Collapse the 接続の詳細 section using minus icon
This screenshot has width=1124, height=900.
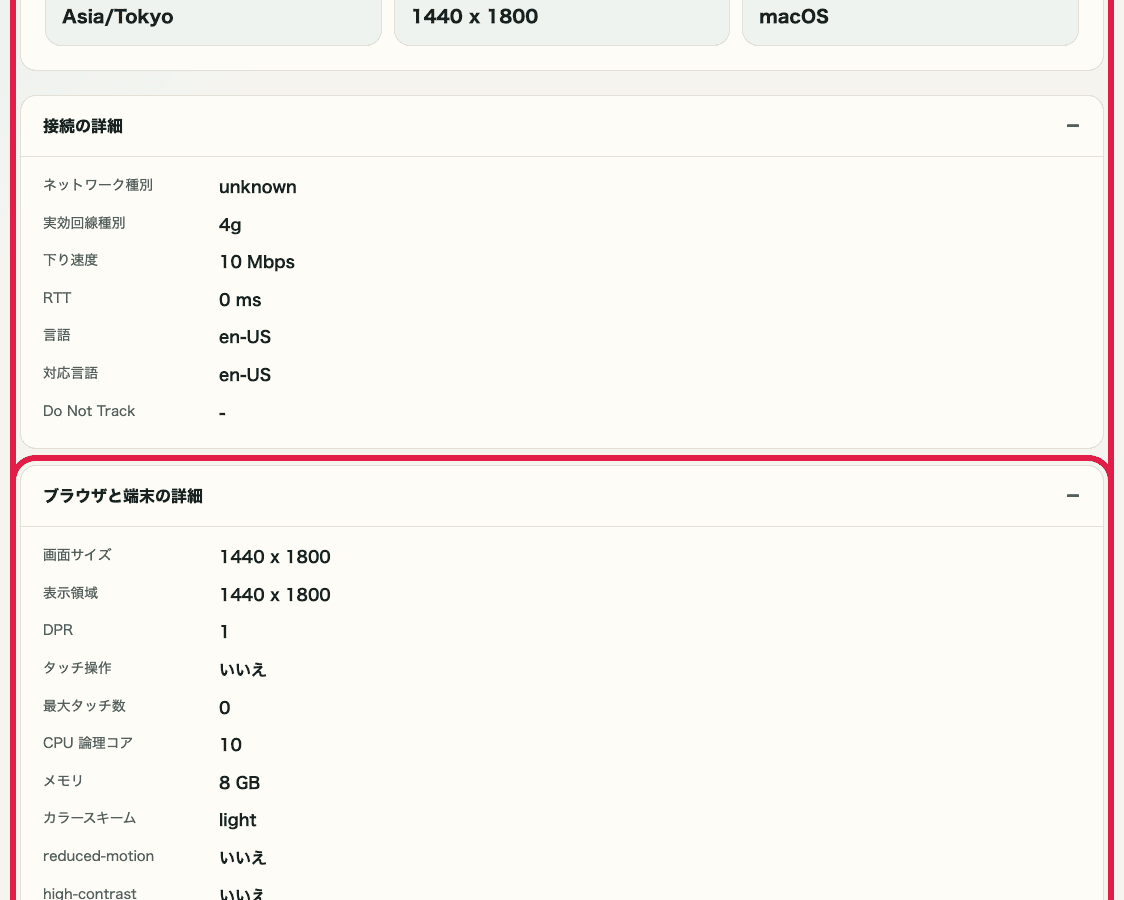pyautogui.click(x=1073, y=126)
